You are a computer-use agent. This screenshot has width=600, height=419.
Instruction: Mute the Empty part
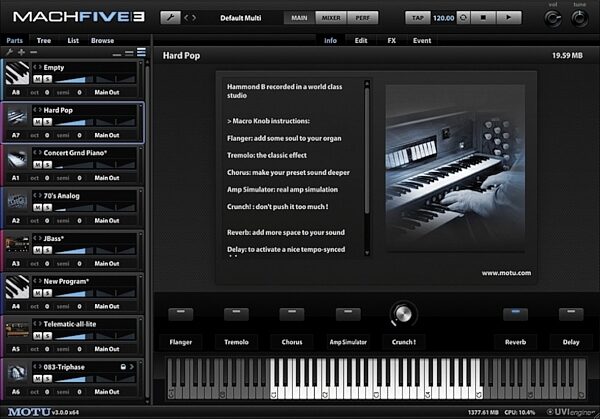point(38,79)
